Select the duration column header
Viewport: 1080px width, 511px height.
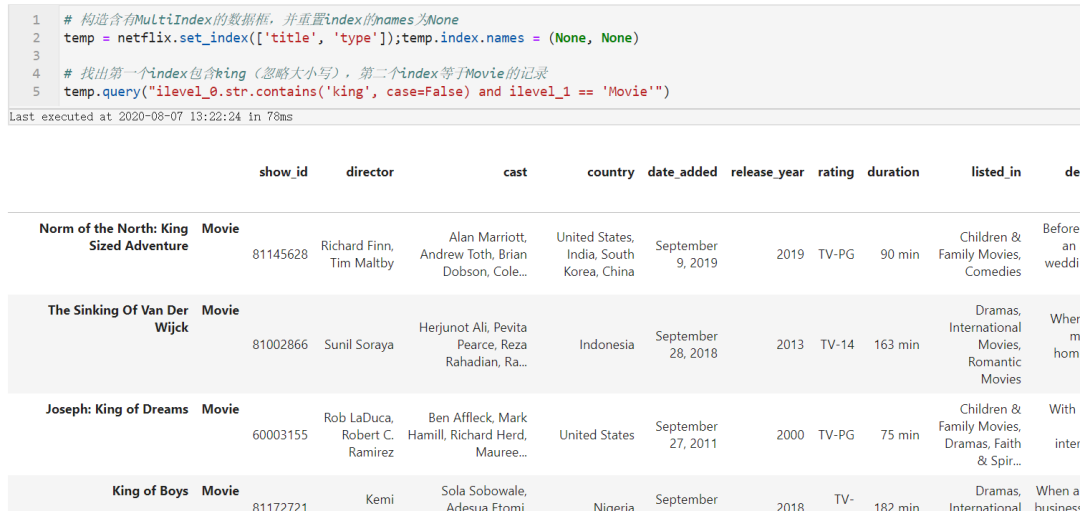pos(893,172)
